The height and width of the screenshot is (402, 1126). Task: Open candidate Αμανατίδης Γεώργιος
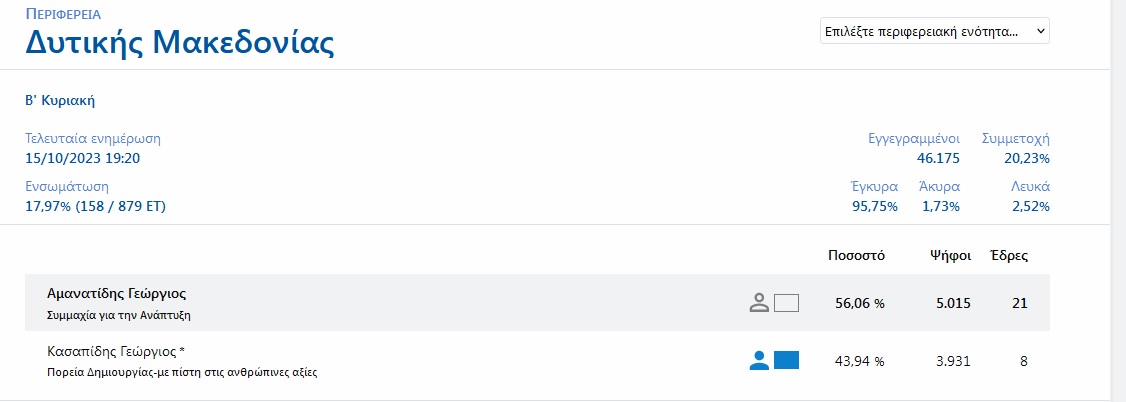(117, 294)
